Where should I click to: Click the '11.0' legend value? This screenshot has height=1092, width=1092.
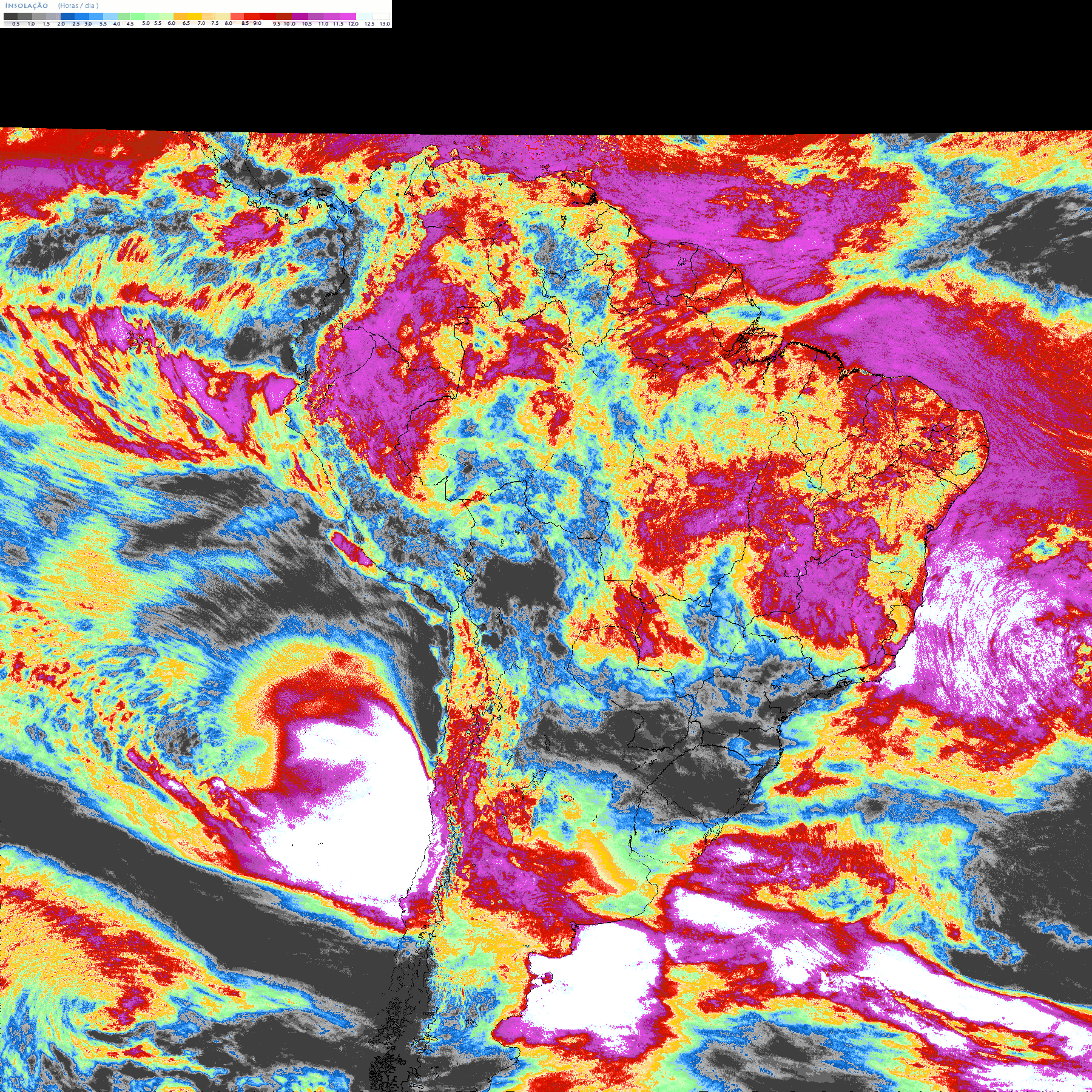pos(323,24)
